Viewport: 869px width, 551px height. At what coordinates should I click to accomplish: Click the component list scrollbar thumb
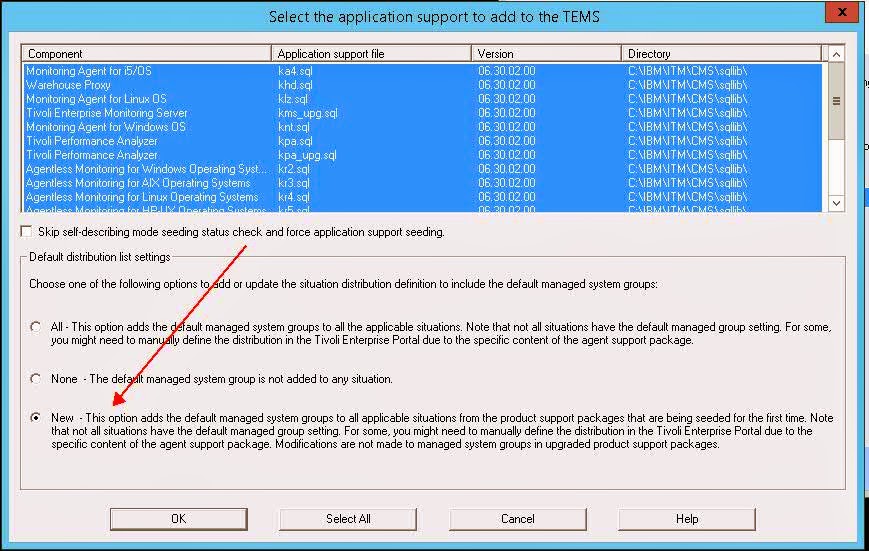tap(836, 101)
